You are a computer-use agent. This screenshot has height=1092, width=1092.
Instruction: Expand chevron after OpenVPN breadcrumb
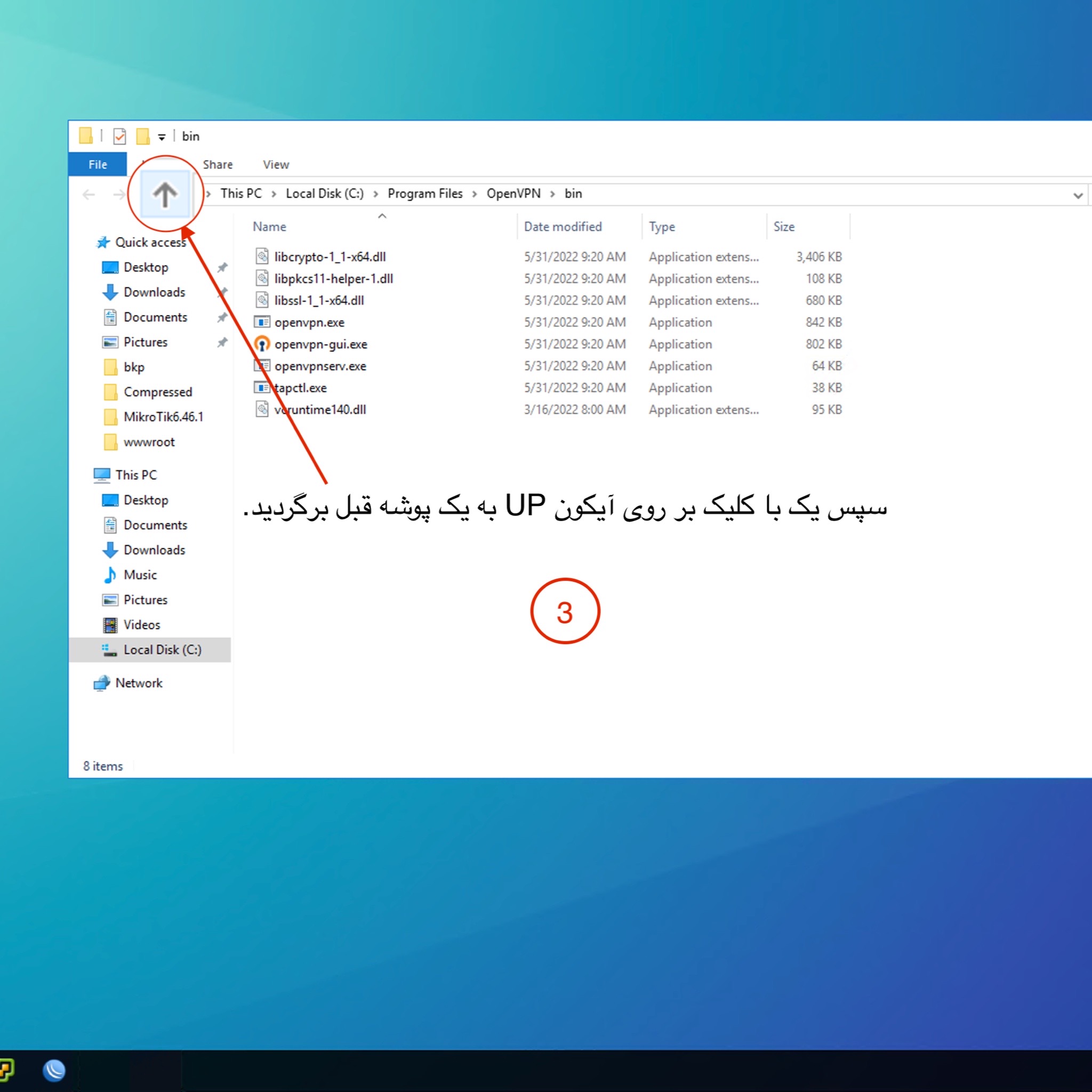(553, 194)
